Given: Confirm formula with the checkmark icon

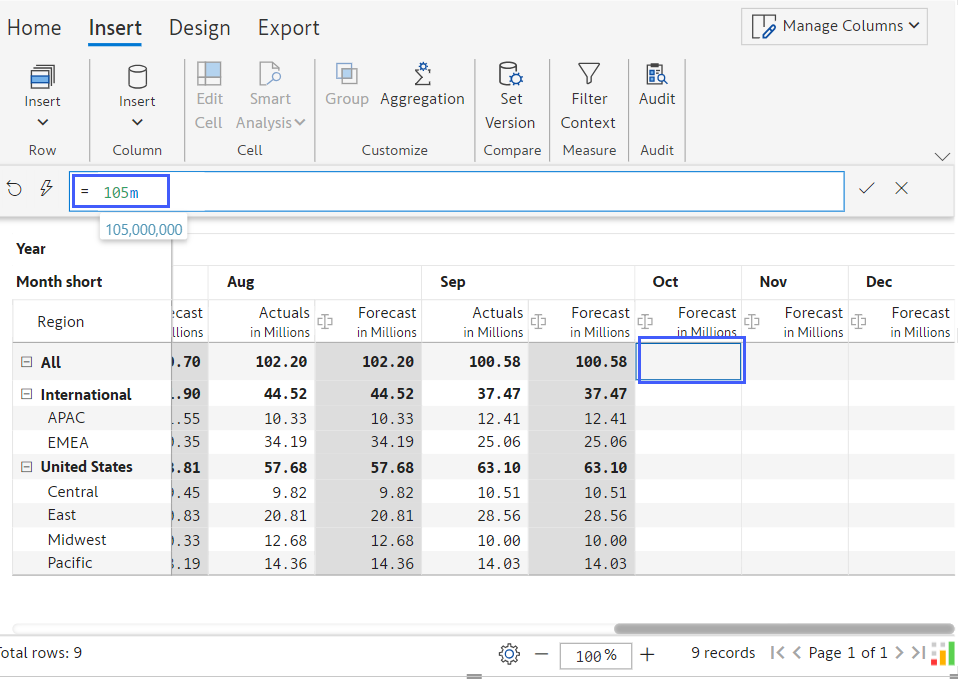Looking at the screenshot, I should (x=866, y=189).
